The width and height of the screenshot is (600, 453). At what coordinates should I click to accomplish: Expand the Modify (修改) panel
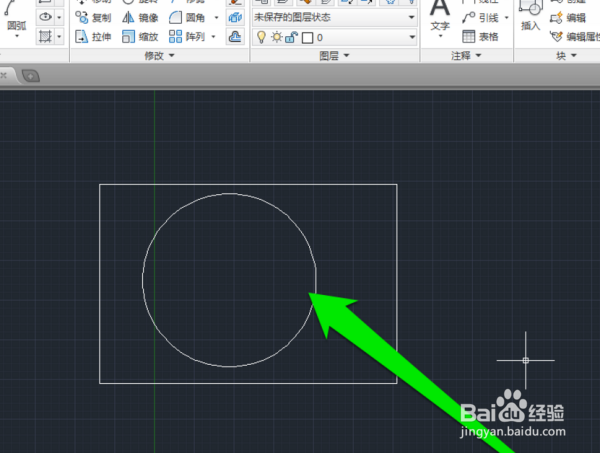coord(159,55)
